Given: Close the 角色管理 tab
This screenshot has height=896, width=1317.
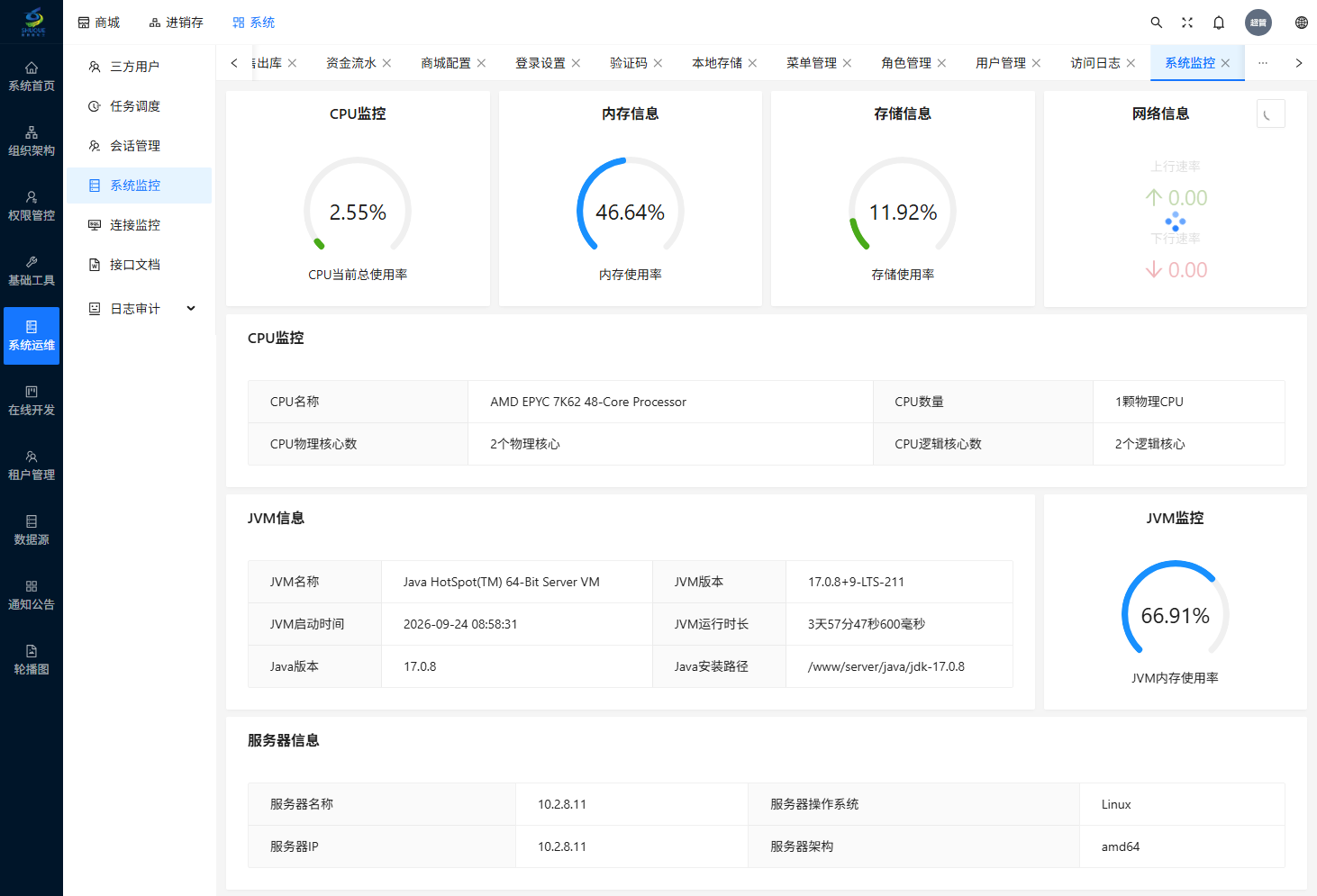Looking at the screenshot, I should pyautogui.click(x=941, y=63).
